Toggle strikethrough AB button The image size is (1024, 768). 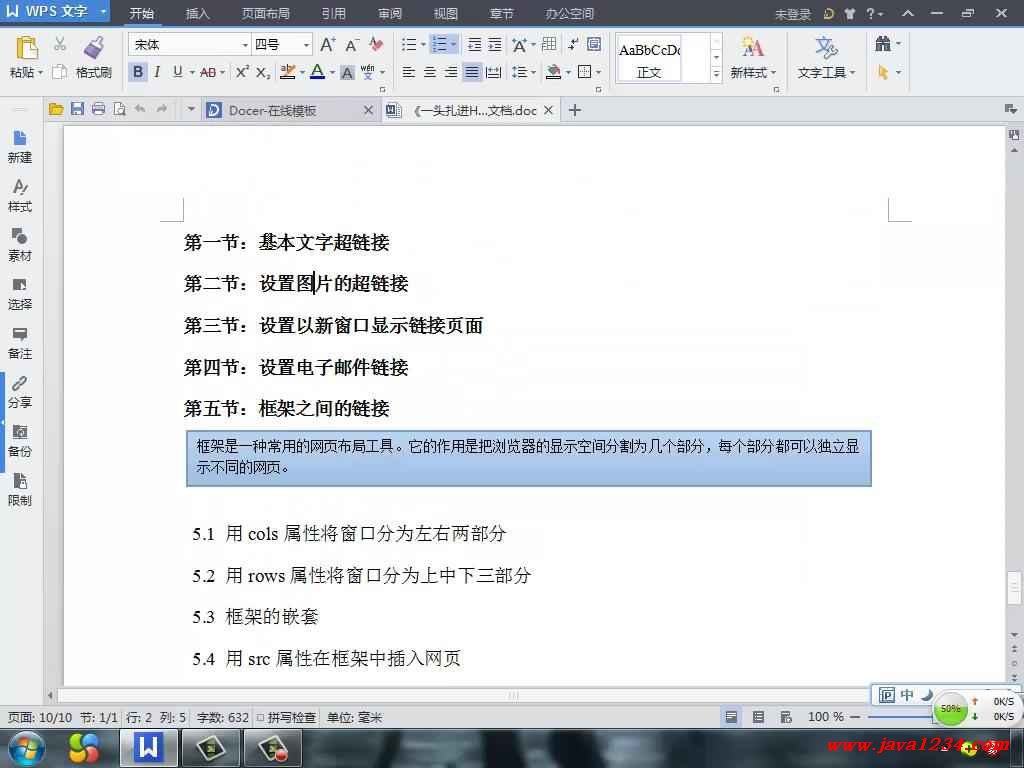tap(208, 72)
